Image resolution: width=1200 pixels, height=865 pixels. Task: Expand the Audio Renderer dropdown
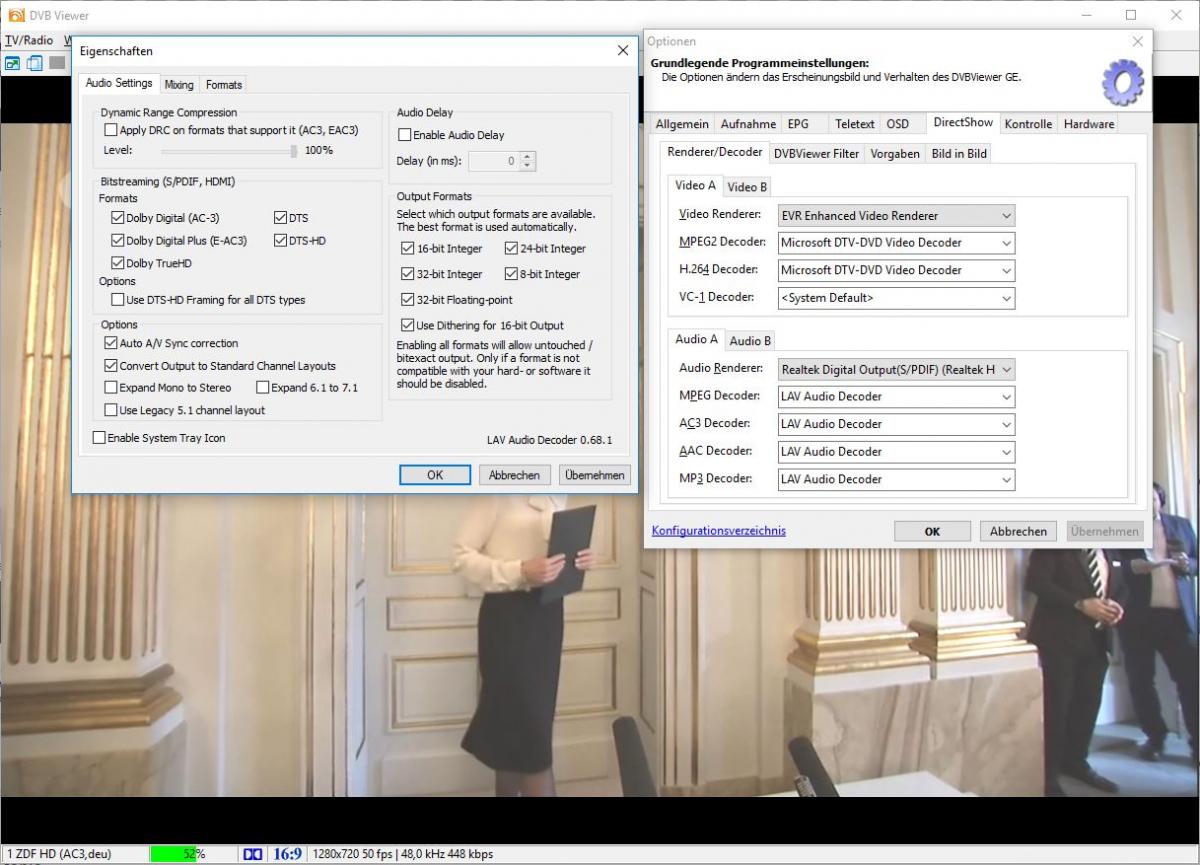[x=896, y=369]
